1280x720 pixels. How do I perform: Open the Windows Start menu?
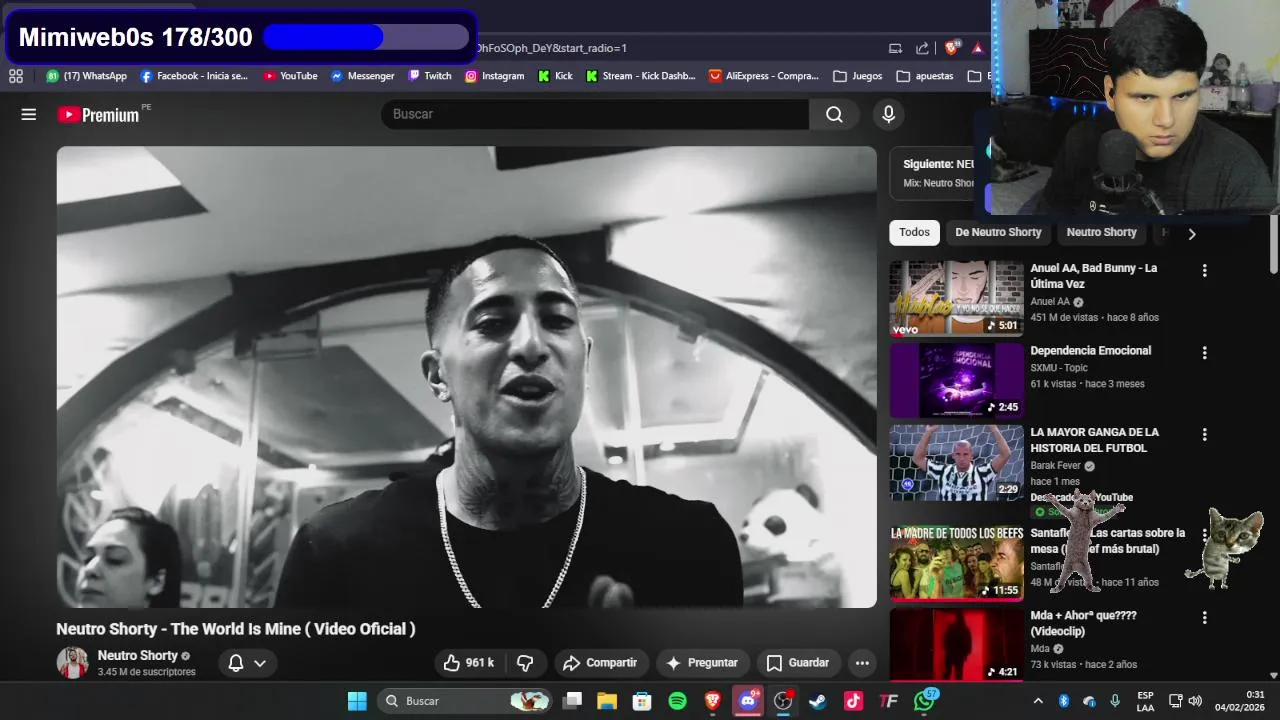(x=357, y=701)
